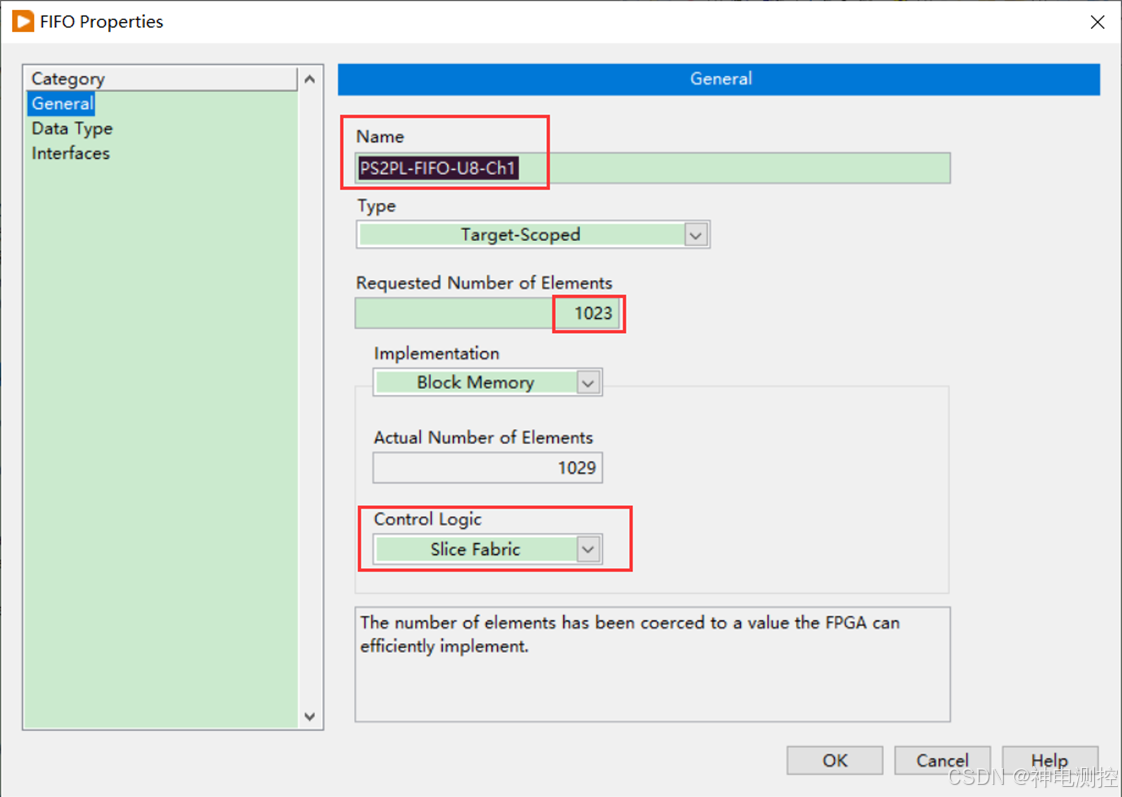Click the FIFO Properties window title
Image resolution: width=1122 pixels, height=797 pixels.
102,22
